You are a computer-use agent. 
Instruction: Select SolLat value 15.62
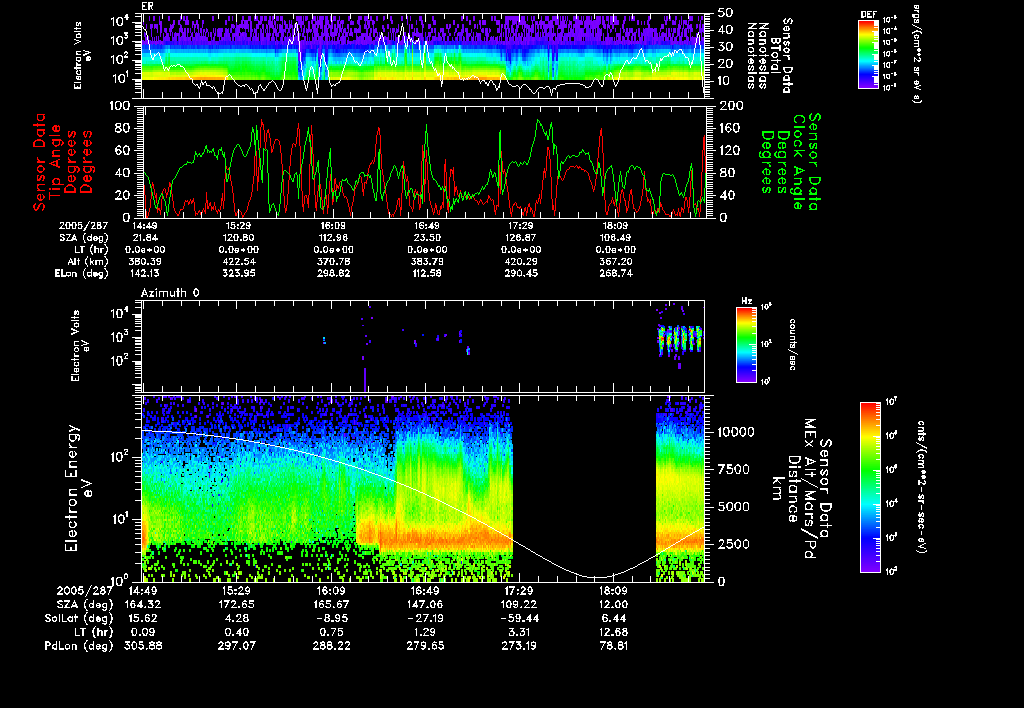click(142, 618)
